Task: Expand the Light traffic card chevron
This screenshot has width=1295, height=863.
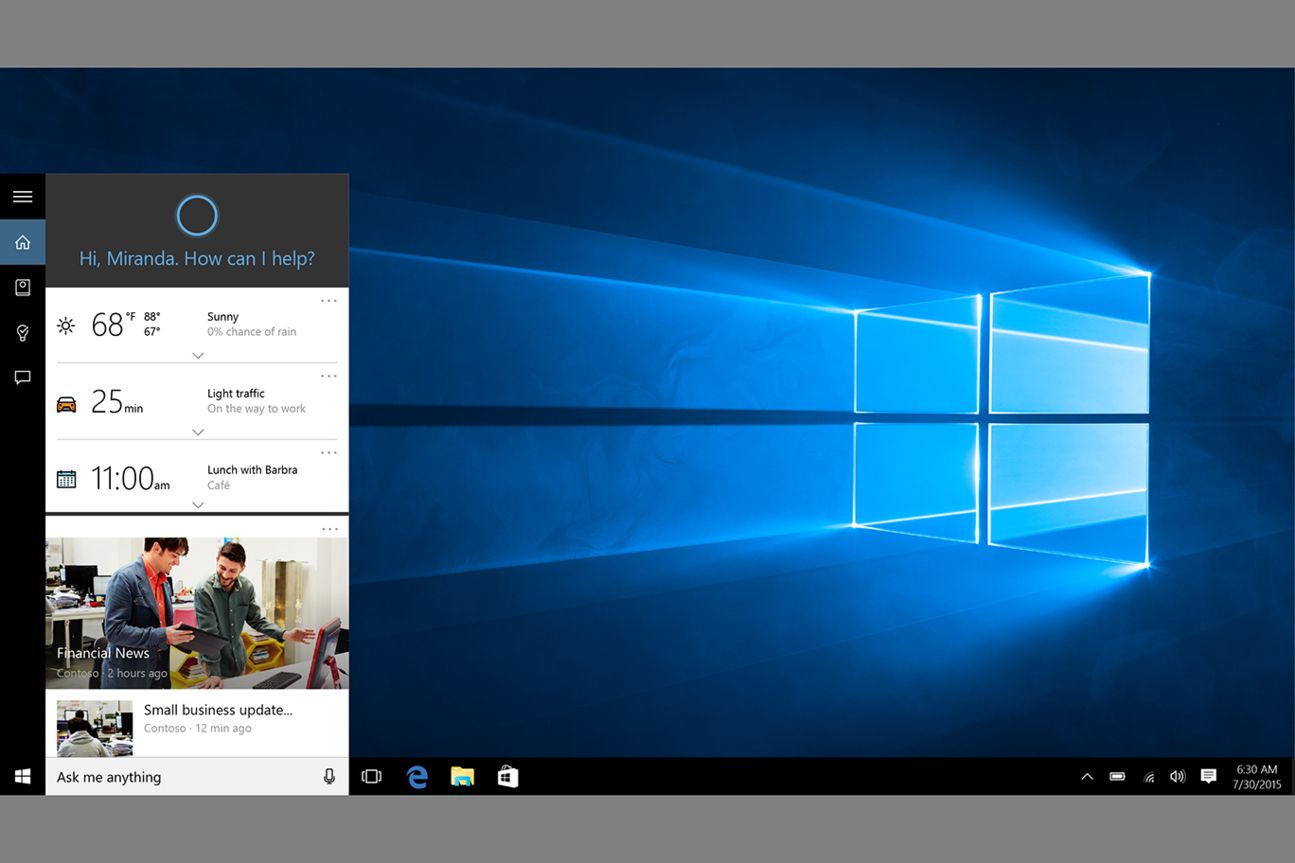Action: tap(198, 432)
